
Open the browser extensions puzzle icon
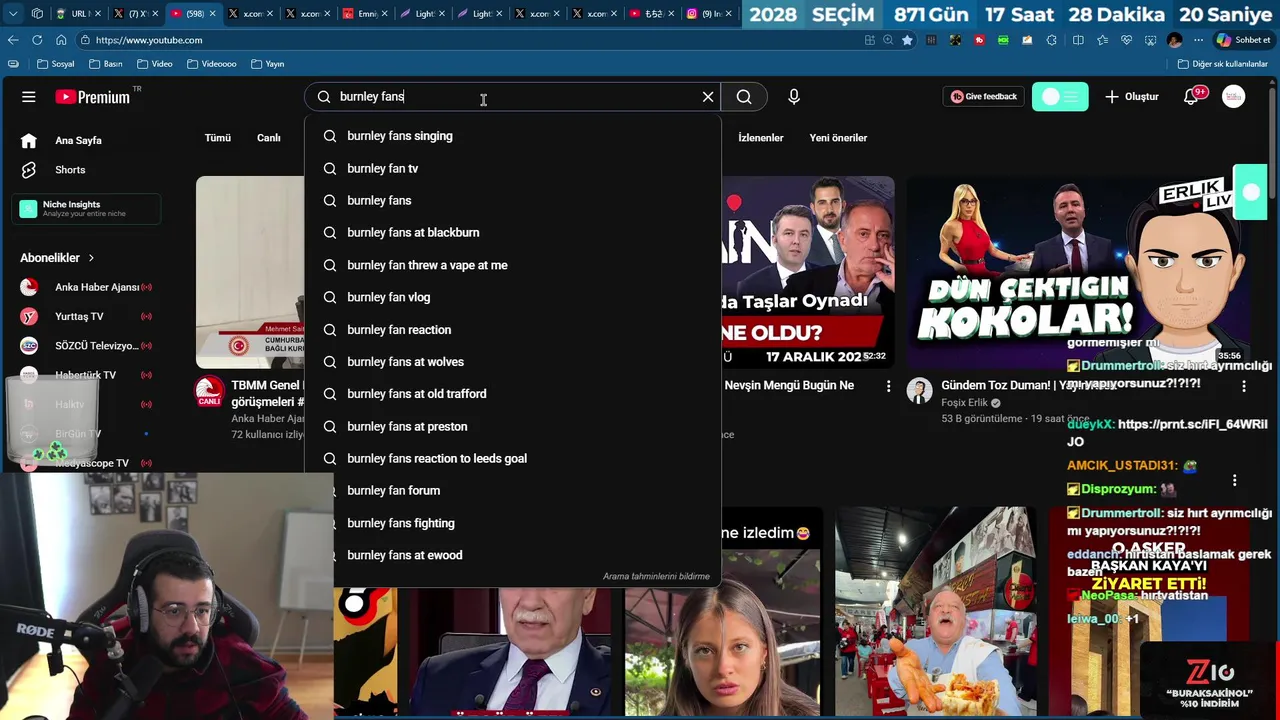click(x=1051, y=40)
